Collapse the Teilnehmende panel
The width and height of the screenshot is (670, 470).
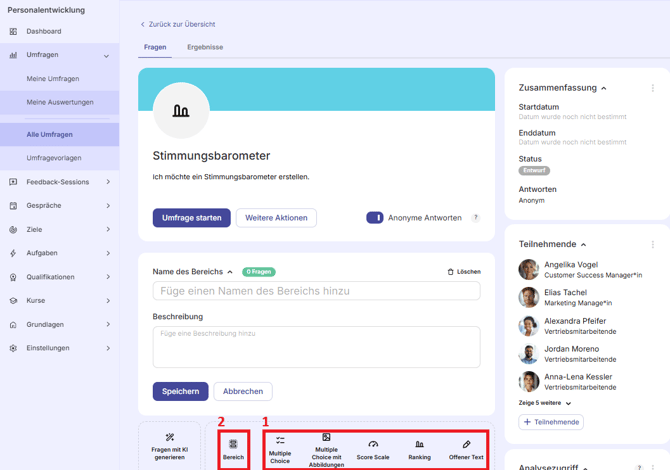[584, 245]
